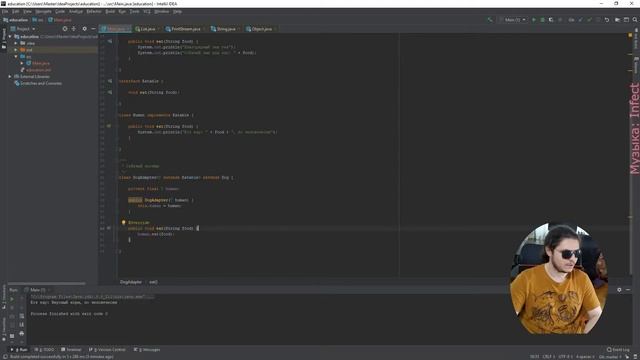This screenshot has height=360, width=640.
Task: Click the collapse all icon in Project panel
Action: click(74, 29)
